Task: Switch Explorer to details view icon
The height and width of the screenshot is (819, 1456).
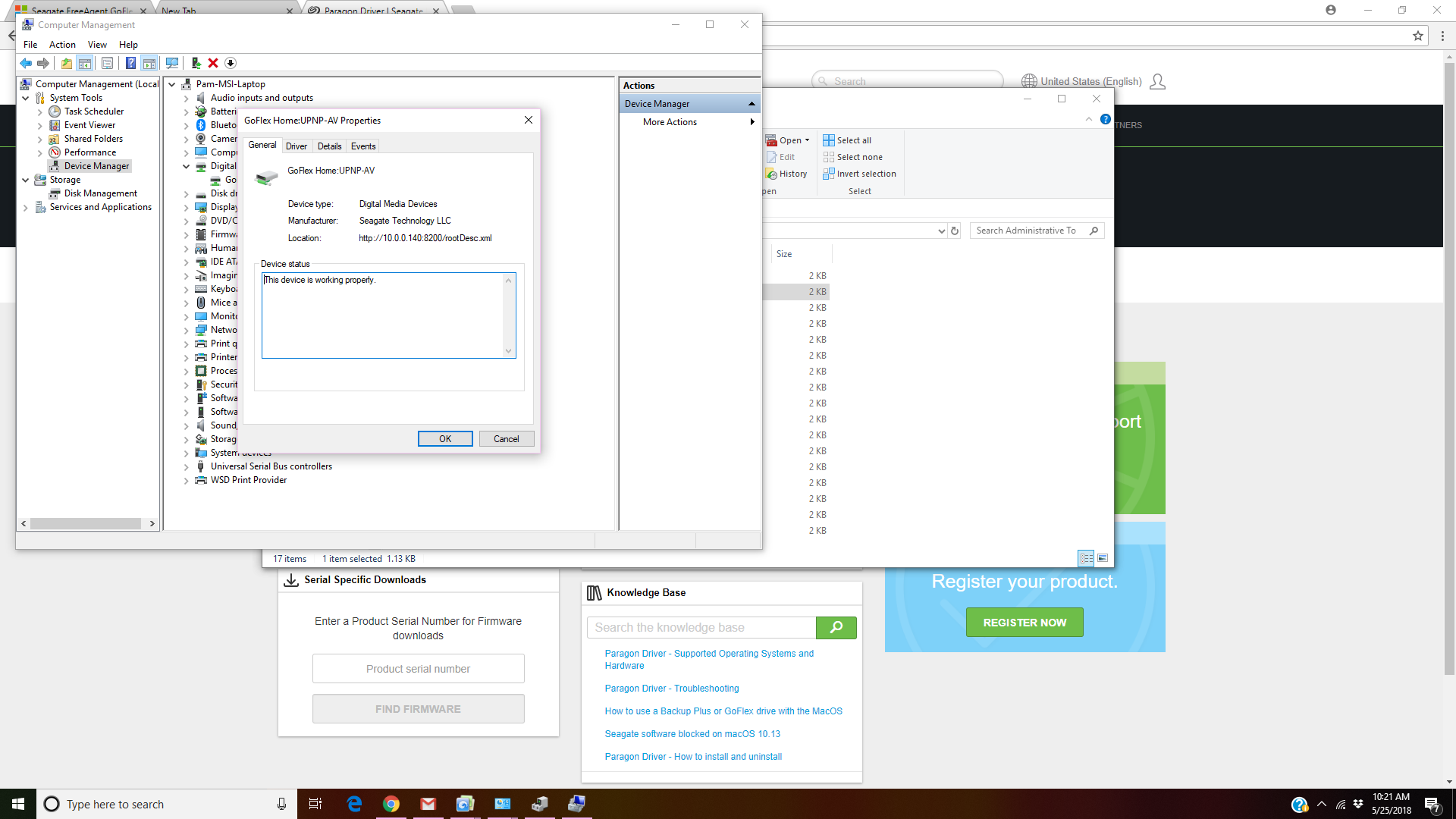Action: click(x=1087, y=558)
